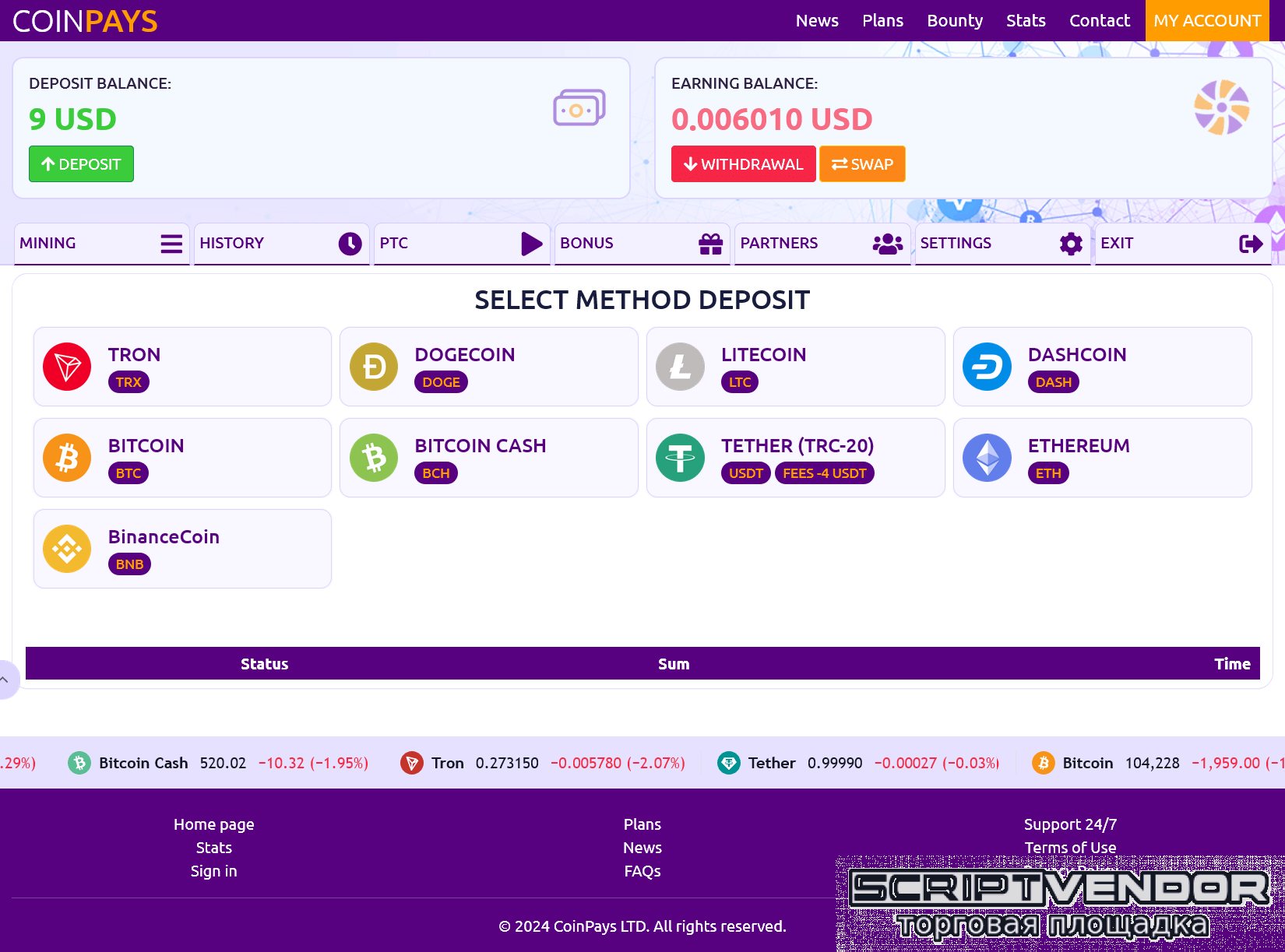Open the BONUS tab
This screenshot has width=1285, height=952.
642,244
